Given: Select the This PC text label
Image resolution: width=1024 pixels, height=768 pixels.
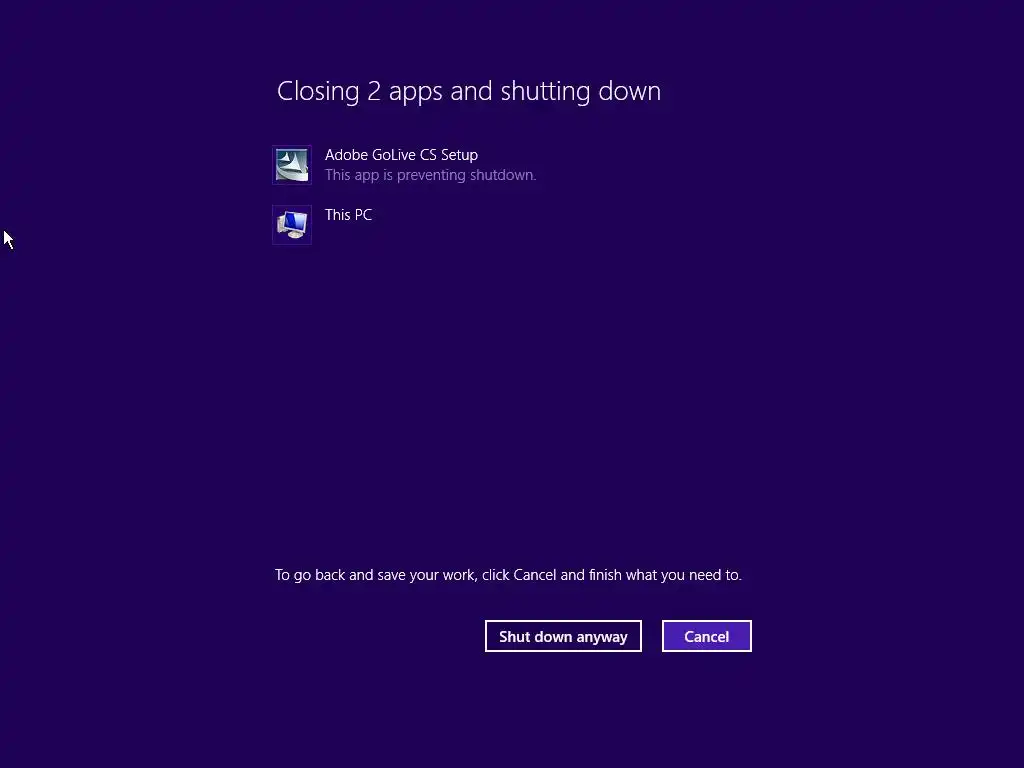Looking at the screenshot, I should [348, 215].
